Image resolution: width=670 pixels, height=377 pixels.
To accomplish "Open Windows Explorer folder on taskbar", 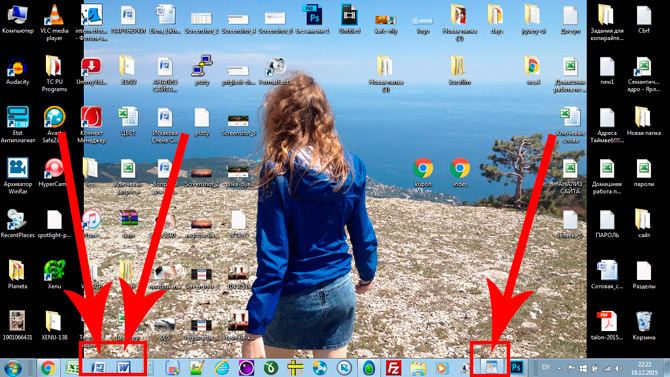I will pyautogui.click(x=417, y=368).
